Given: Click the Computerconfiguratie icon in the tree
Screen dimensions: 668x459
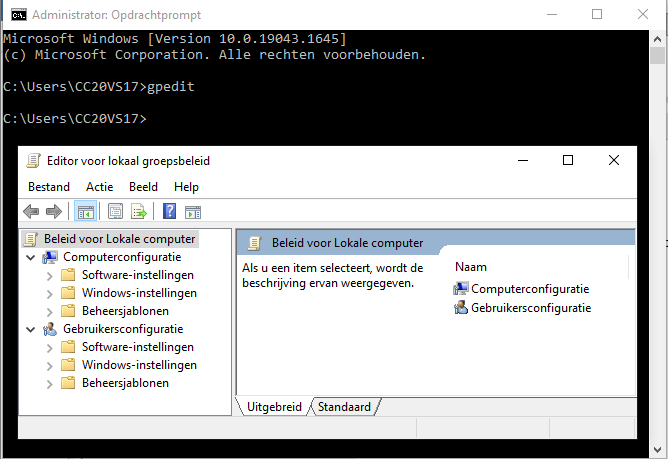Looking at the screenshot, I should tap(50, 257).
